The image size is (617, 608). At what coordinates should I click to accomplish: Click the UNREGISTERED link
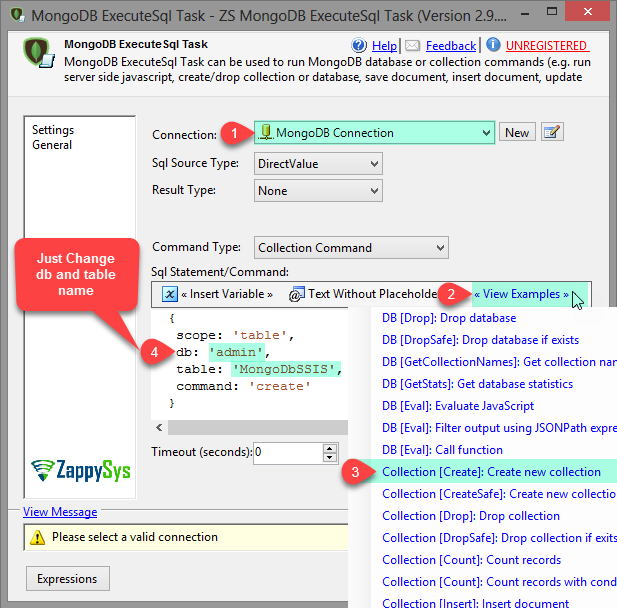547,46
